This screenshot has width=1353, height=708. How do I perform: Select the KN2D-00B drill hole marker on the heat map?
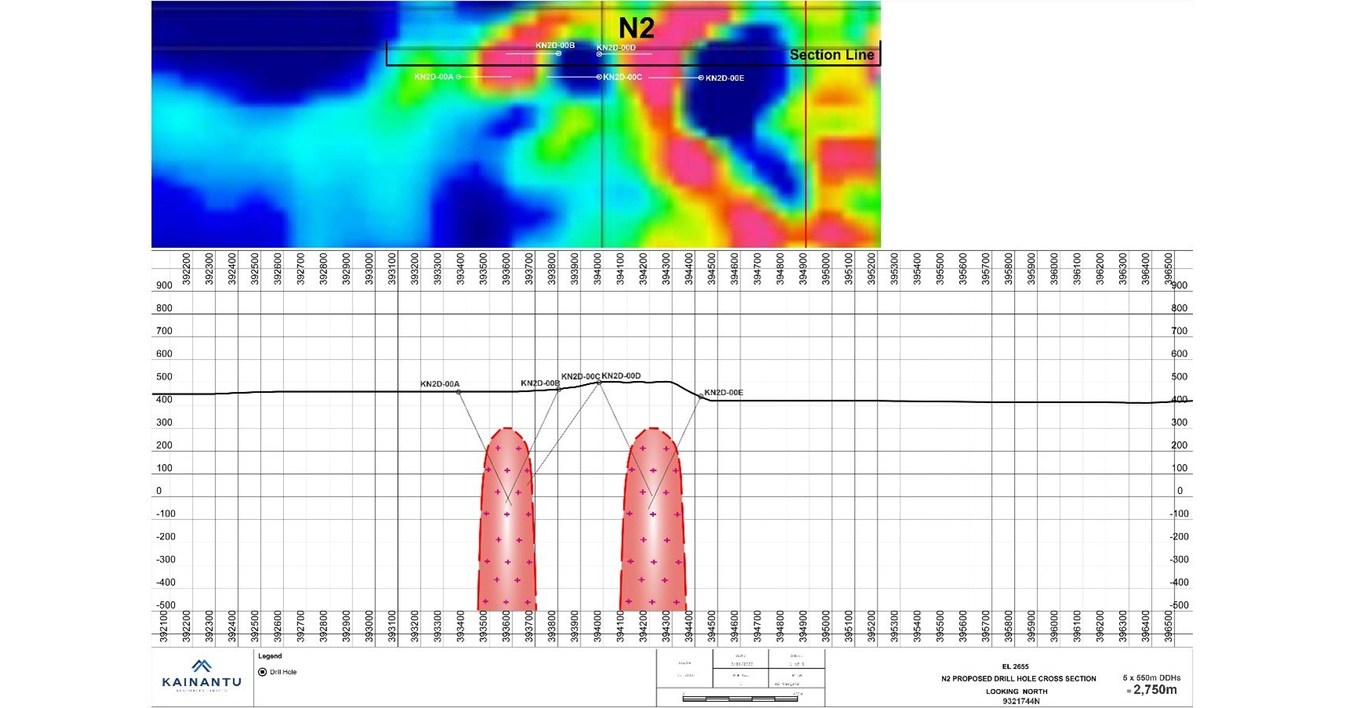point(558,53)
